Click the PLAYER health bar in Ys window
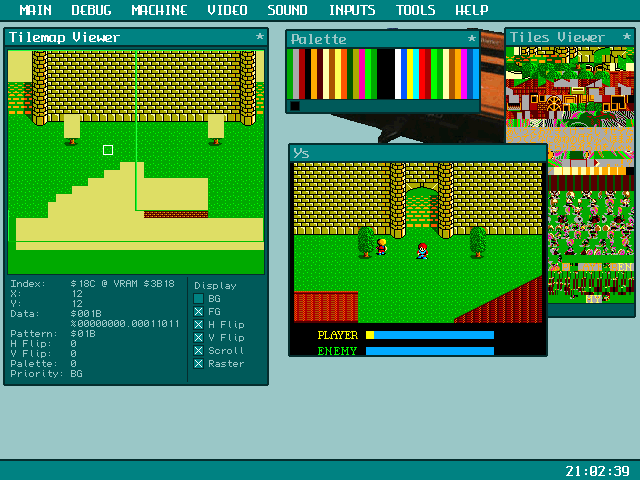This screenshot has height=480, width=640. (x=430, y=335)
